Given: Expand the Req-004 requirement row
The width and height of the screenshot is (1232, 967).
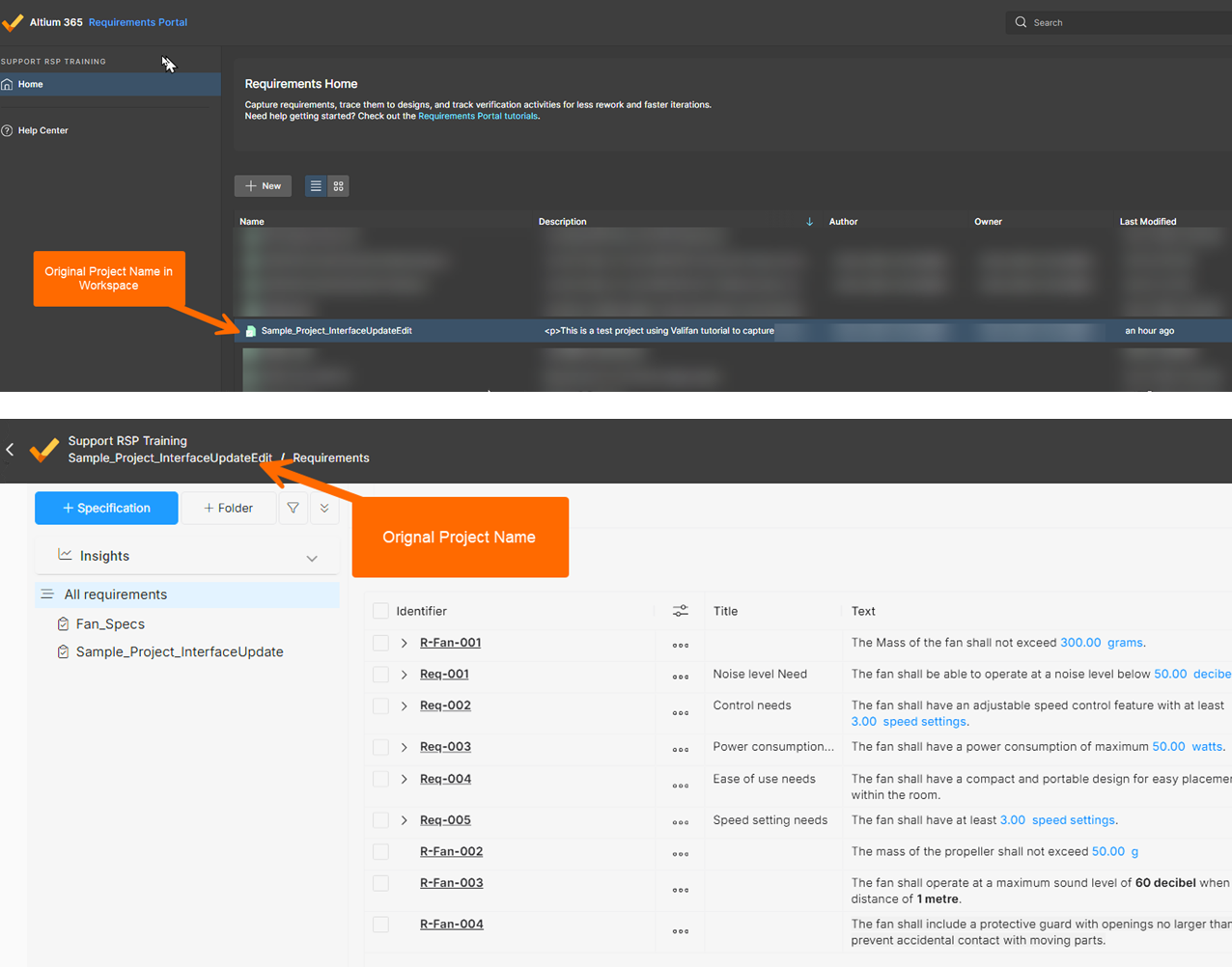Looking at the screenshot, I should [405, 779].
